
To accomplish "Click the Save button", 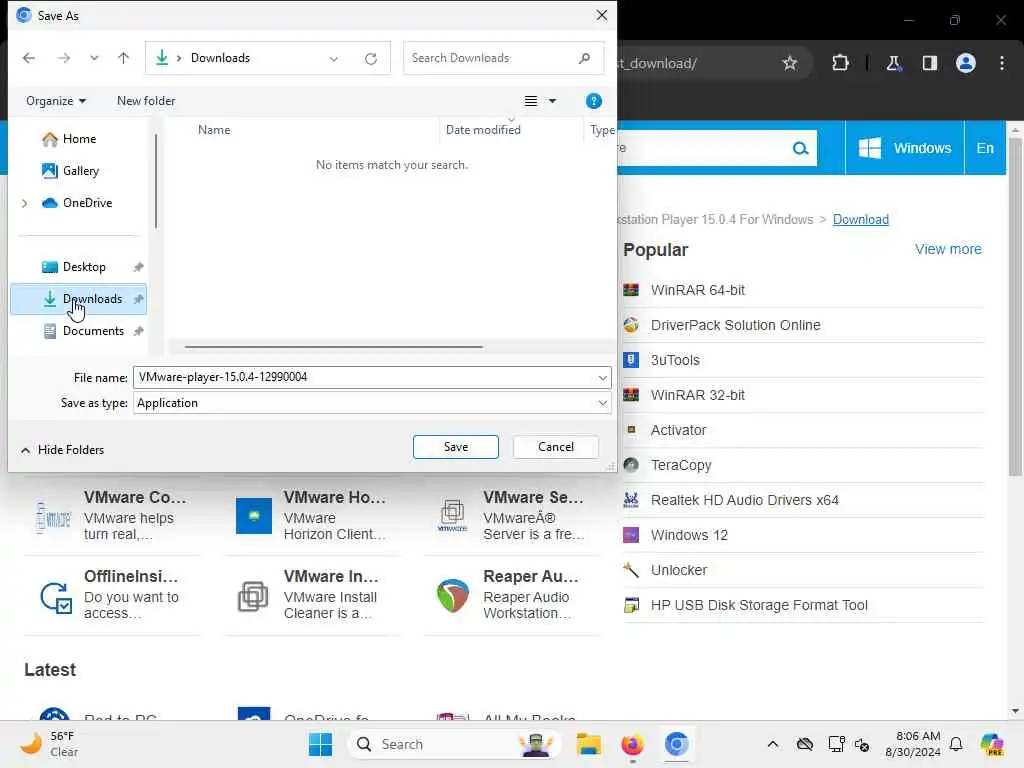I will coord(456,447).
